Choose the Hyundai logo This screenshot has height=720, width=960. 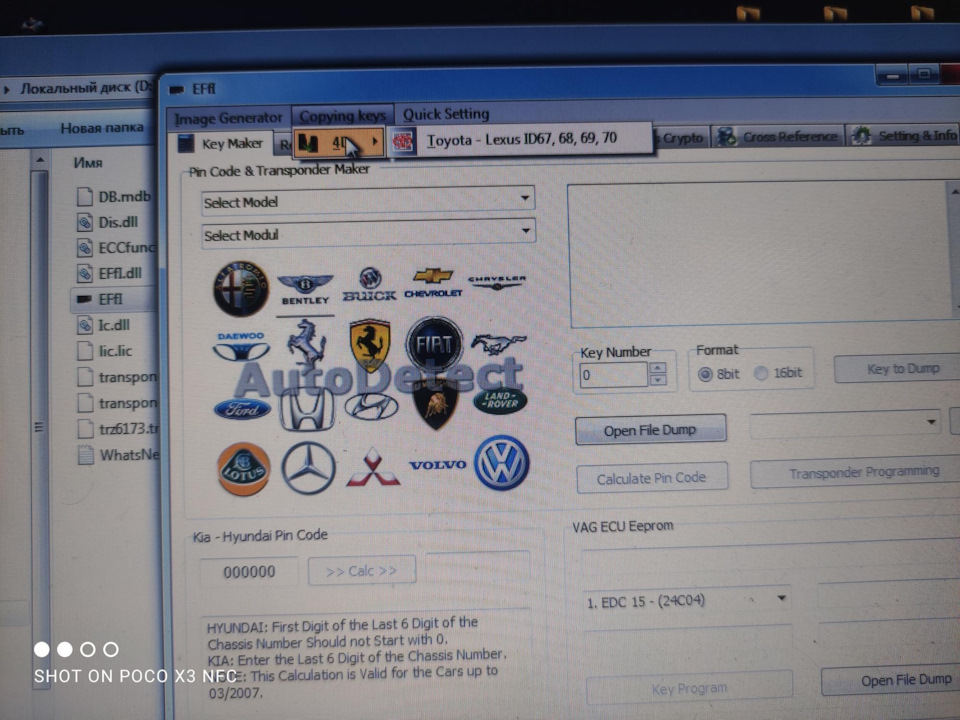(x=371, y=407)
